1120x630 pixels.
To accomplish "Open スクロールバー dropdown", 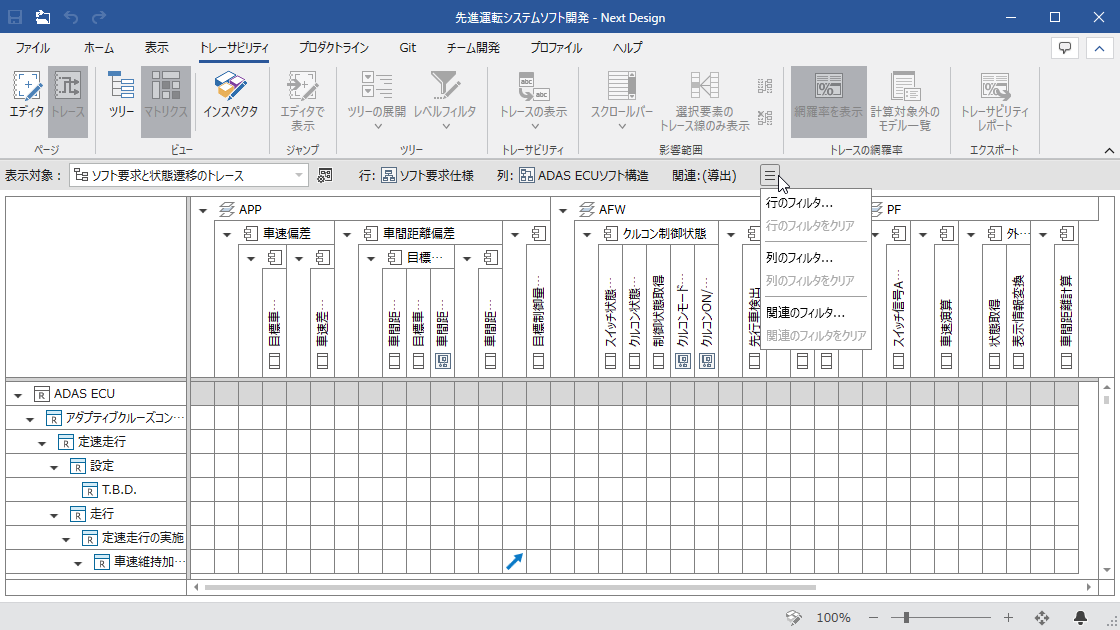I will click(621, 101).
